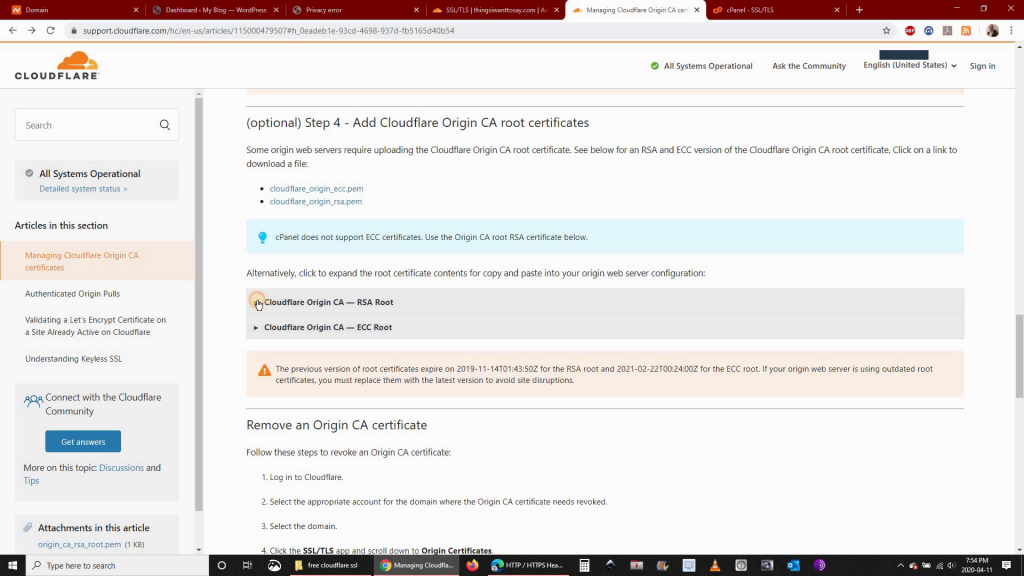Open the Authenticated Origin Pulls article
1024x576 pixels.
coord(72,294)
